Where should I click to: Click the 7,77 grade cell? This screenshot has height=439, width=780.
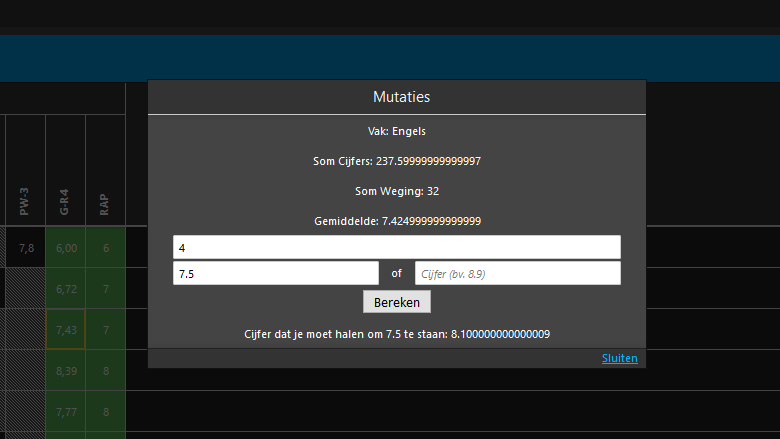pyautogui.click(x=66, y=411)
